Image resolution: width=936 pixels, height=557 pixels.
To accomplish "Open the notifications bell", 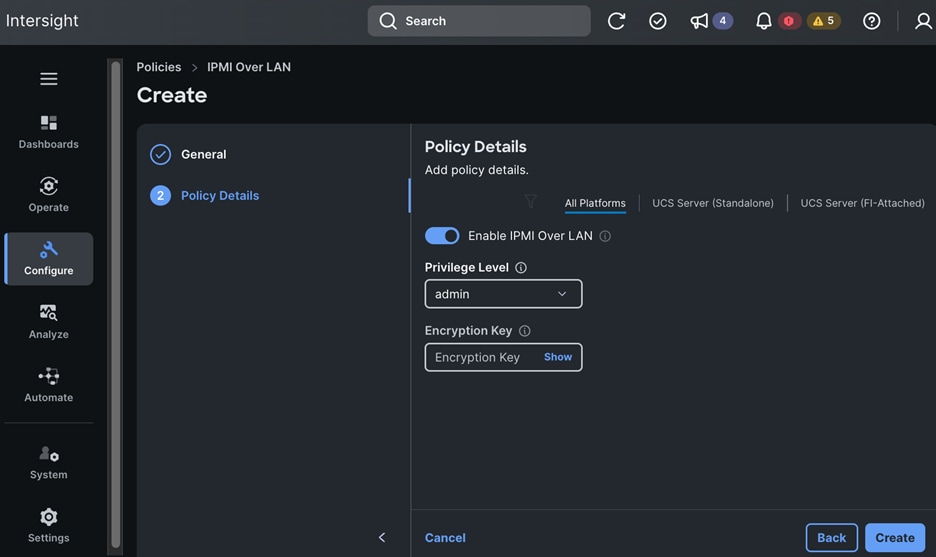I will [x=763, y=21].
